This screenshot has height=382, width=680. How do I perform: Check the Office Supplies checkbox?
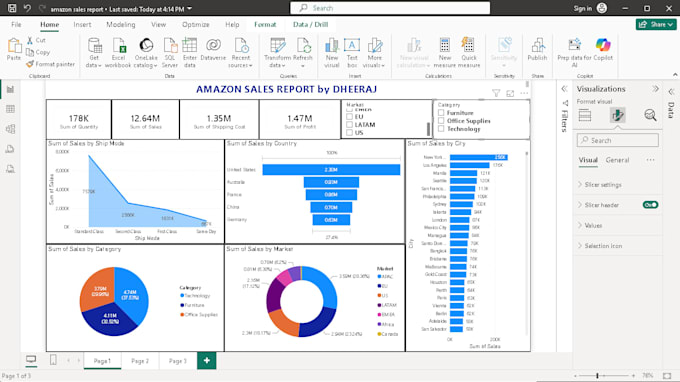[441, 121]
